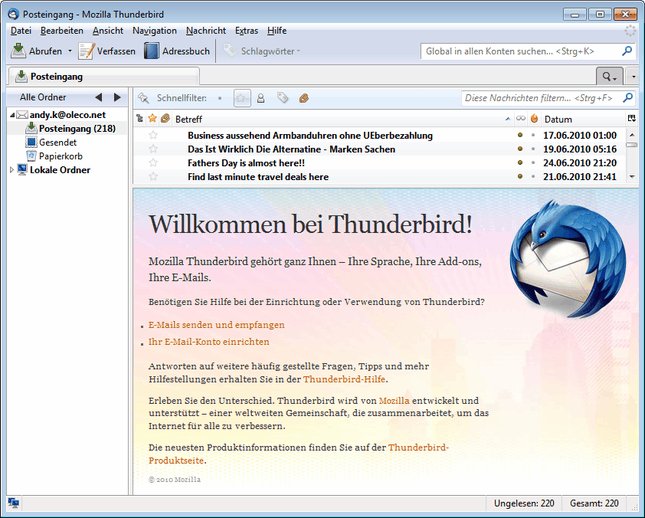Open the Navigation menu

tap(154, 31)
